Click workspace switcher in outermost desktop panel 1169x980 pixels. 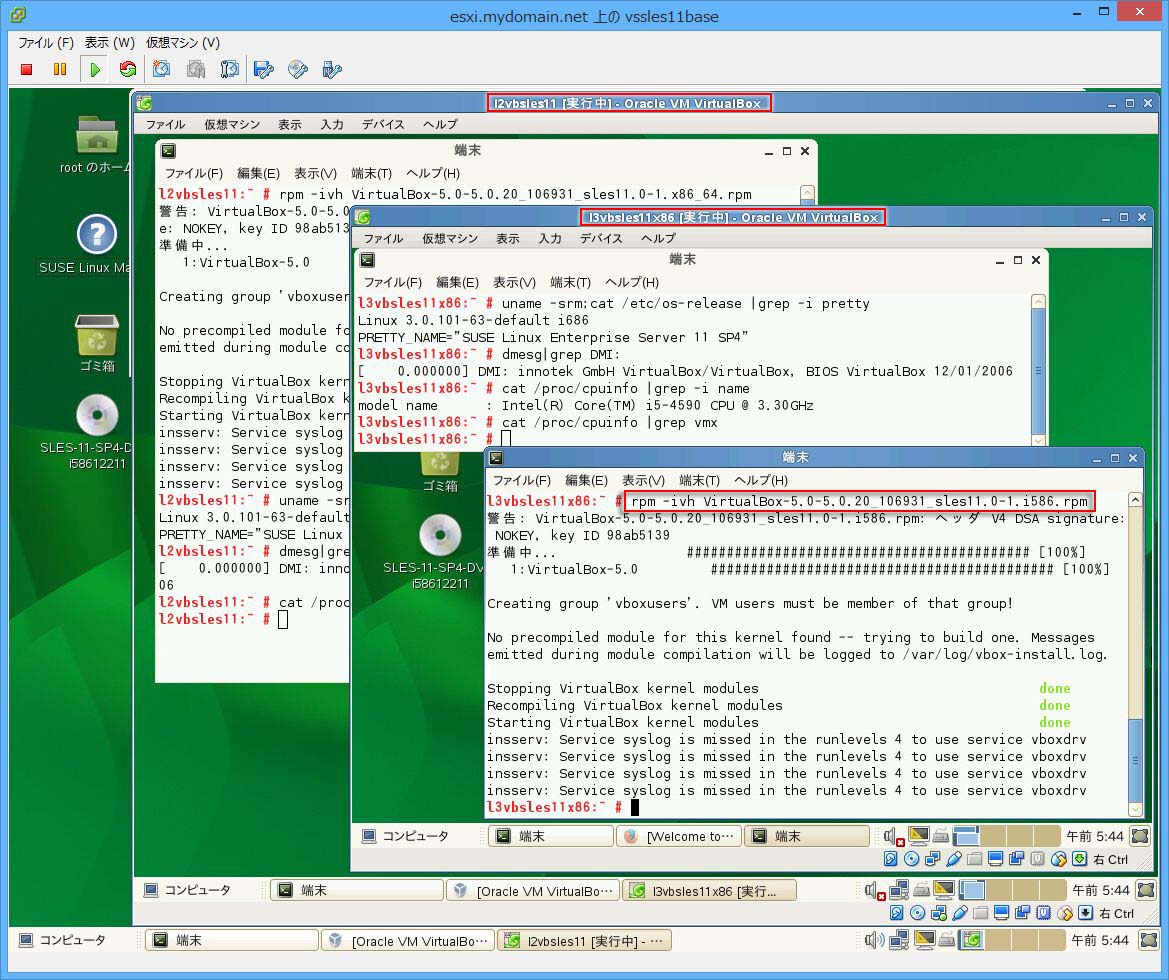pos(1014,940)
